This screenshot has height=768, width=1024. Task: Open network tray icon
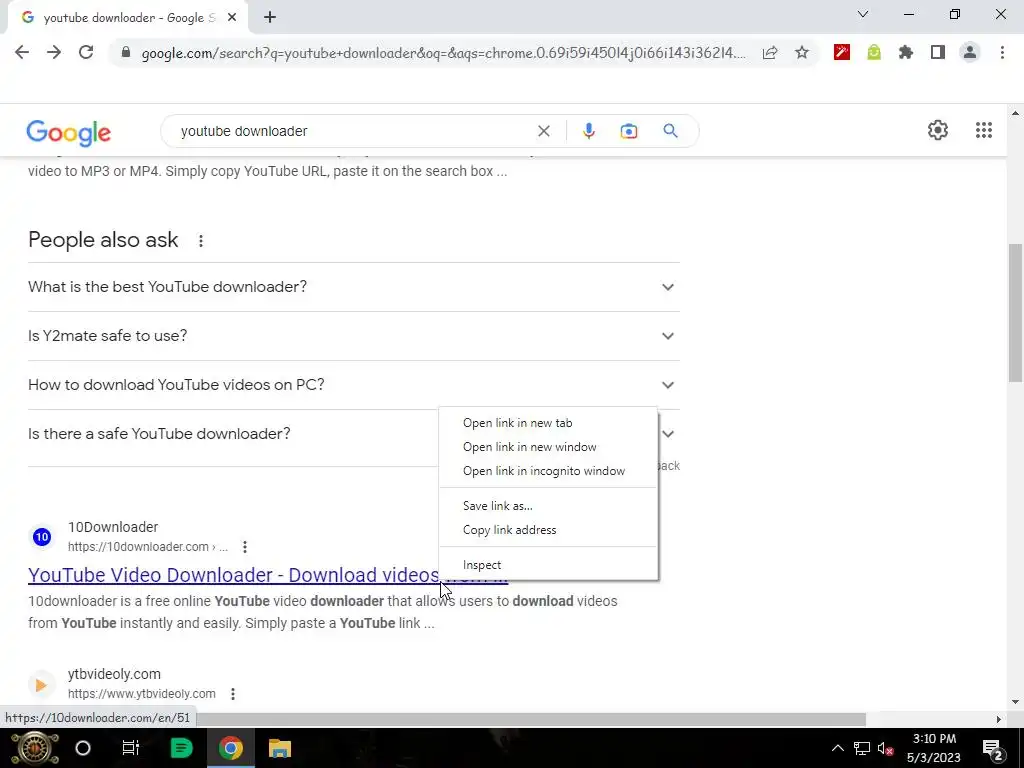[x=862, y=748]
